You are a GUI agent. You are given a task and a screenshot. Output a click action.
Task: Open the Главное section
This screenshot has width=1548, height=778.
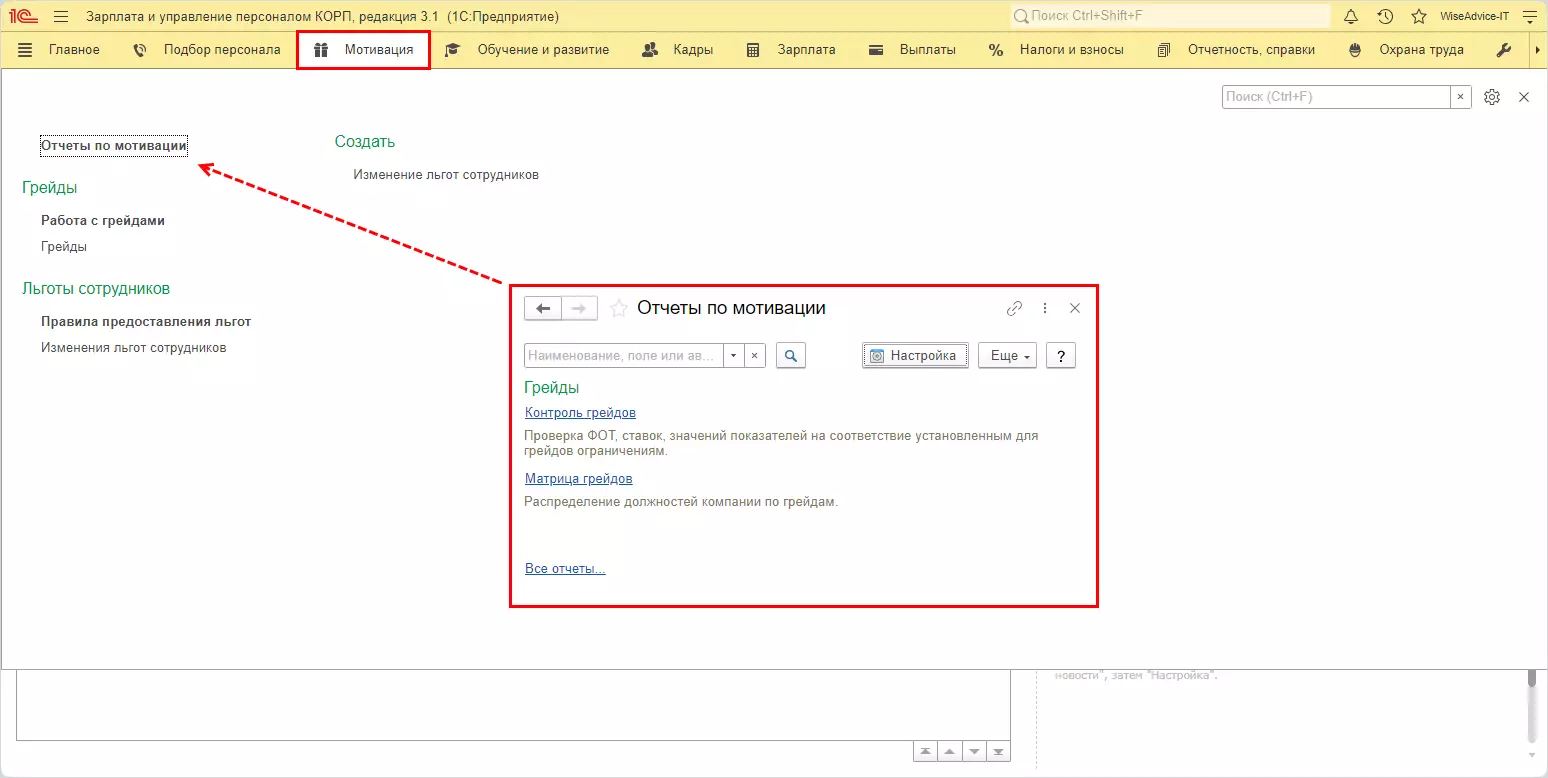[x=74, y=50]
